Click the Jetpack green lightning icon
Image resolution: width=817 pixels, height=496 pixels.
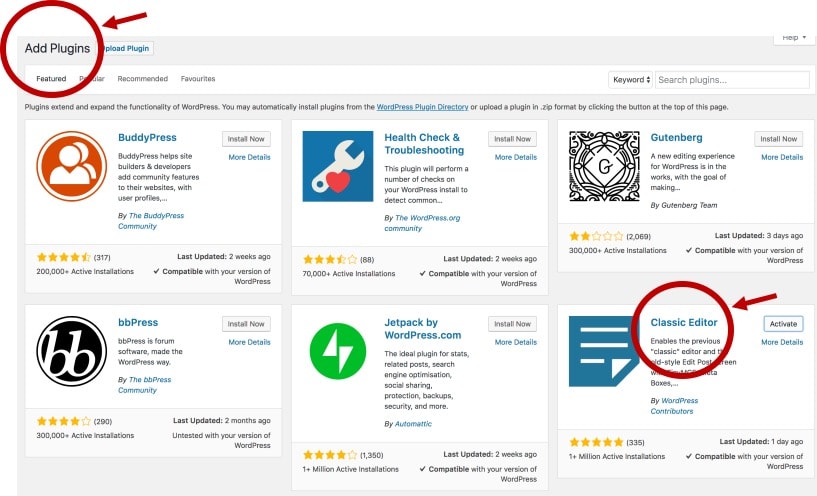(x=338, y=351)
